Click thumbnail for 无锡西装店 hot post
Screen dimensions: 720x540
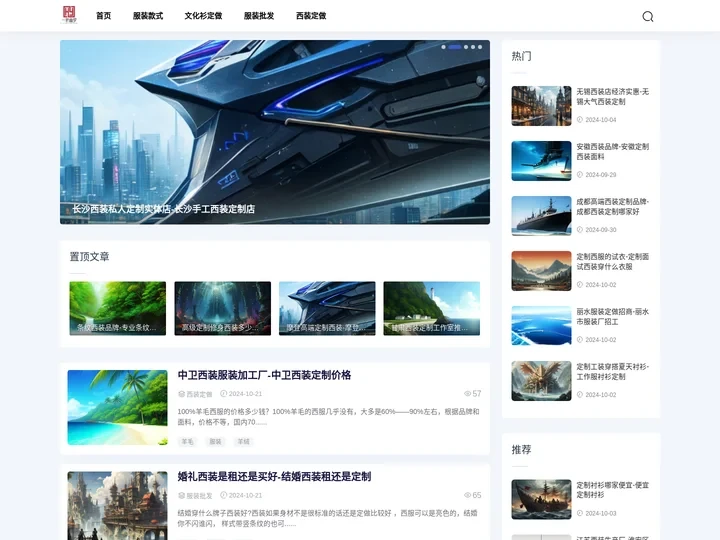pyautogui.click(x=541, y=106)
